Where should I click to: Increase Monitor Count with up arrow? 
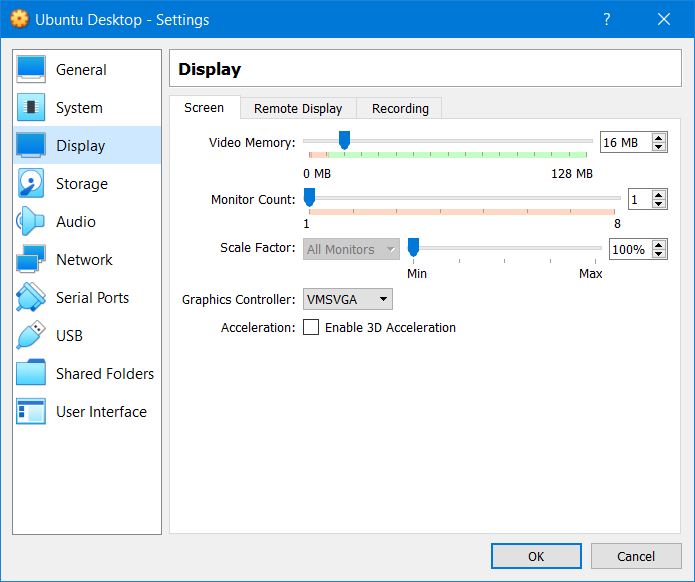659,195
